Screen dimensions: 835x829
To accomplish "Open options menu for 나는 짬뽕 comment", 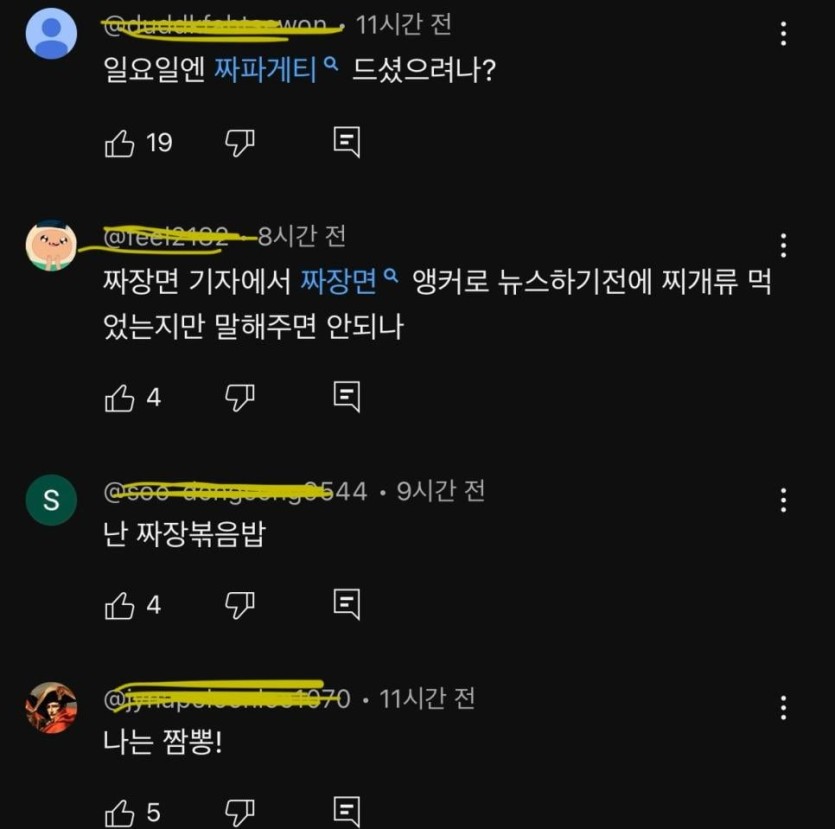I will point(784,707).
